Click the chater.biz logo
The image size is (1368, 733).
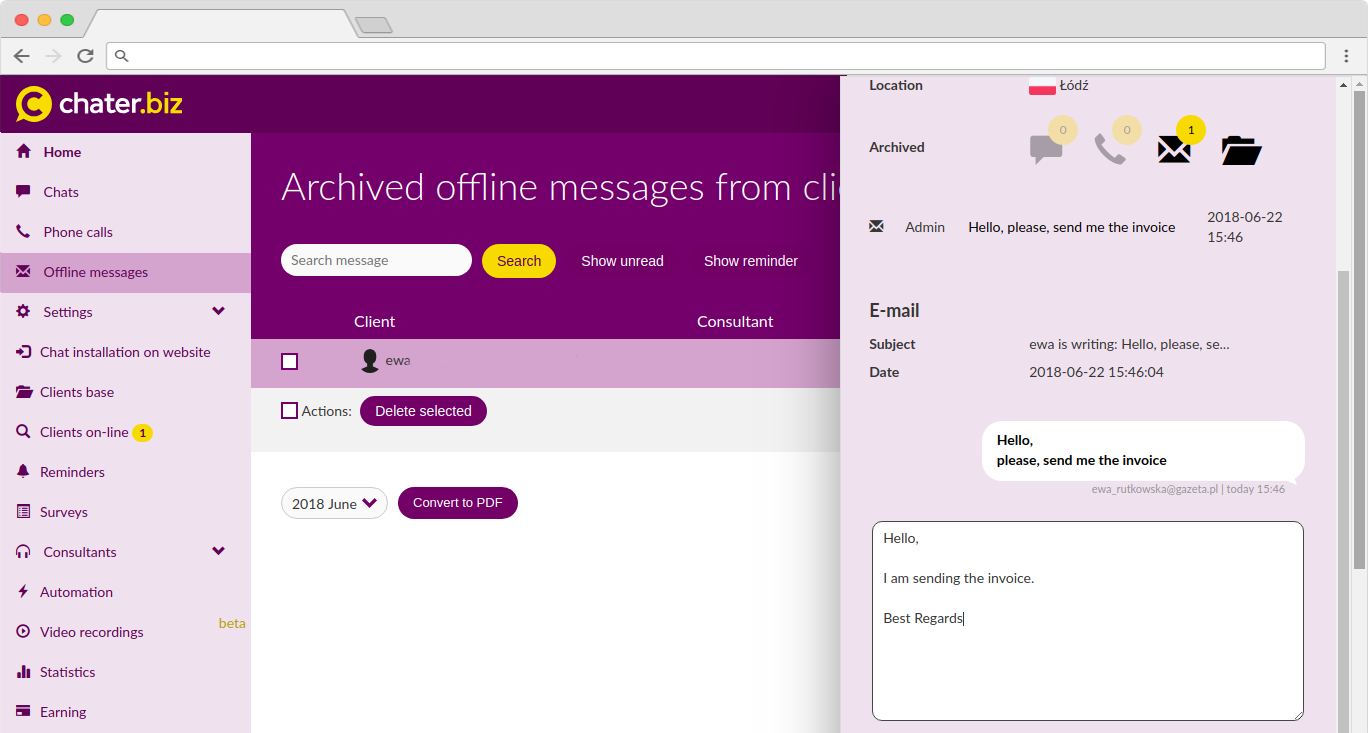coord(99,104)
